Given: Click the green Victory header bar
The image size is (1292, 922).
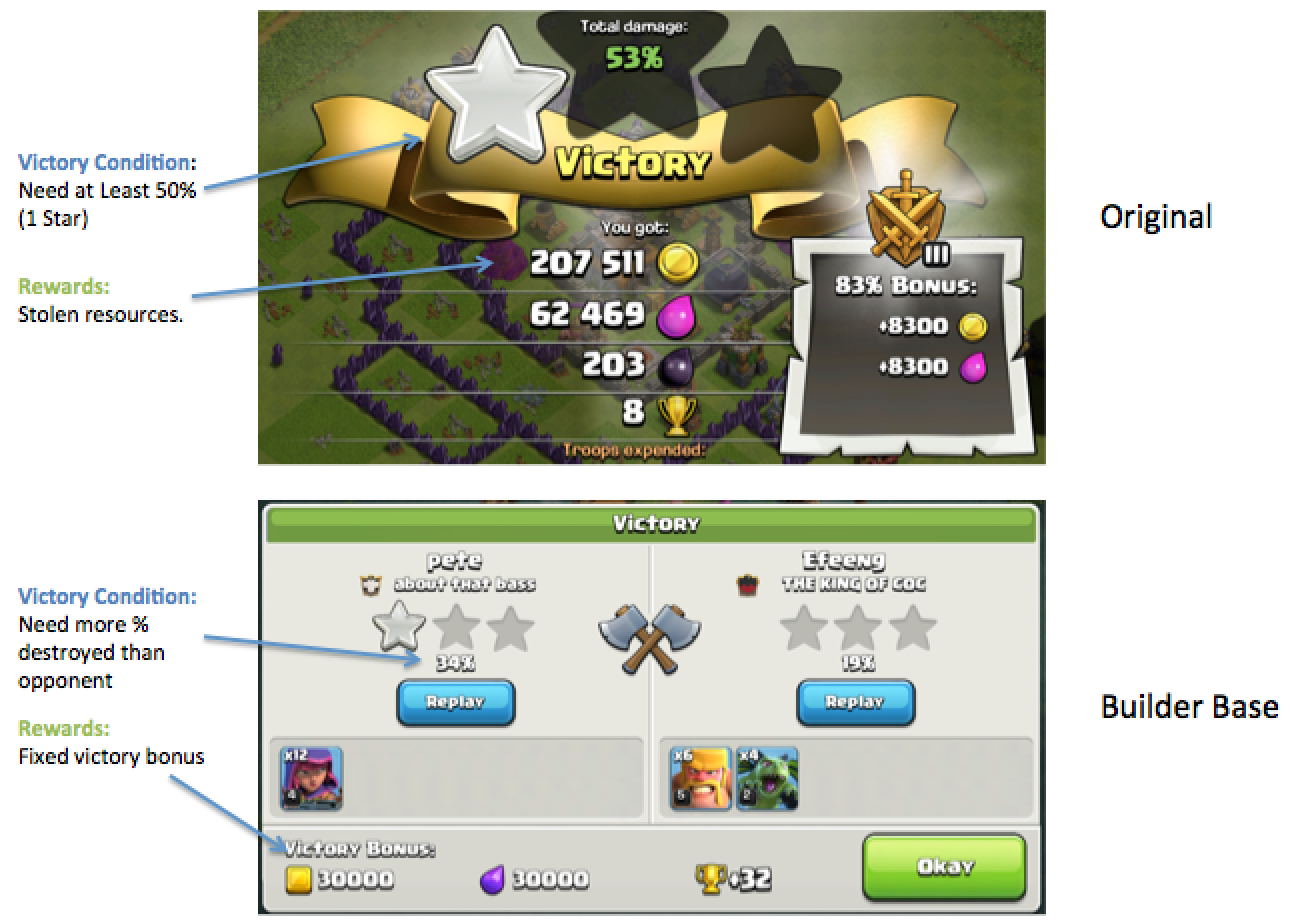Looking at the screenshot, I should pyautogui.click(x=650, y=524).
